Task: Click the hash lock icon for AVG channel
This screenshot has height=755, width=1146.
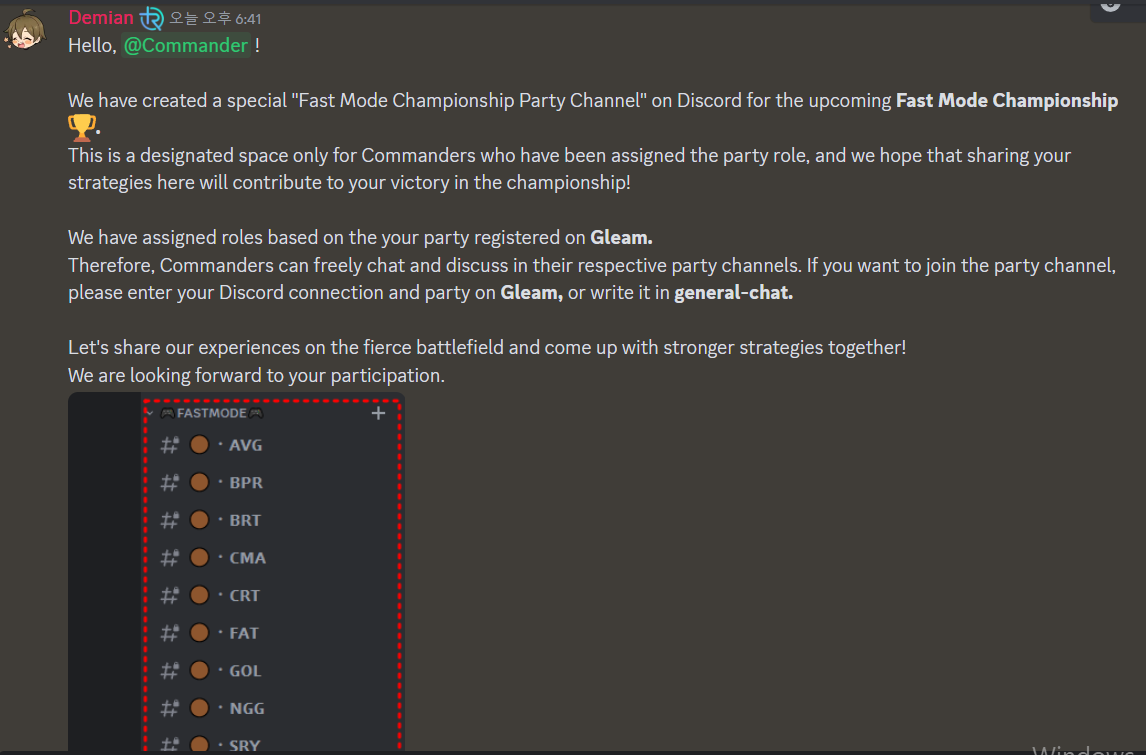Action: tap(170, 444)
